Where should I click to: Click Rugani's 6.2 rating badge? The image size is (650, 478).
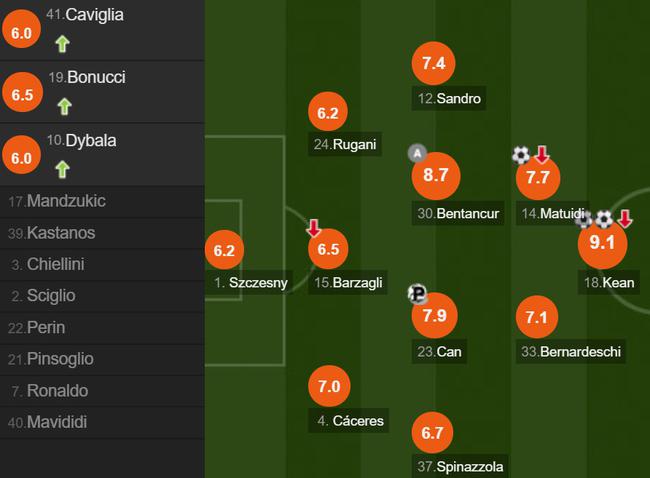point(329,114)
